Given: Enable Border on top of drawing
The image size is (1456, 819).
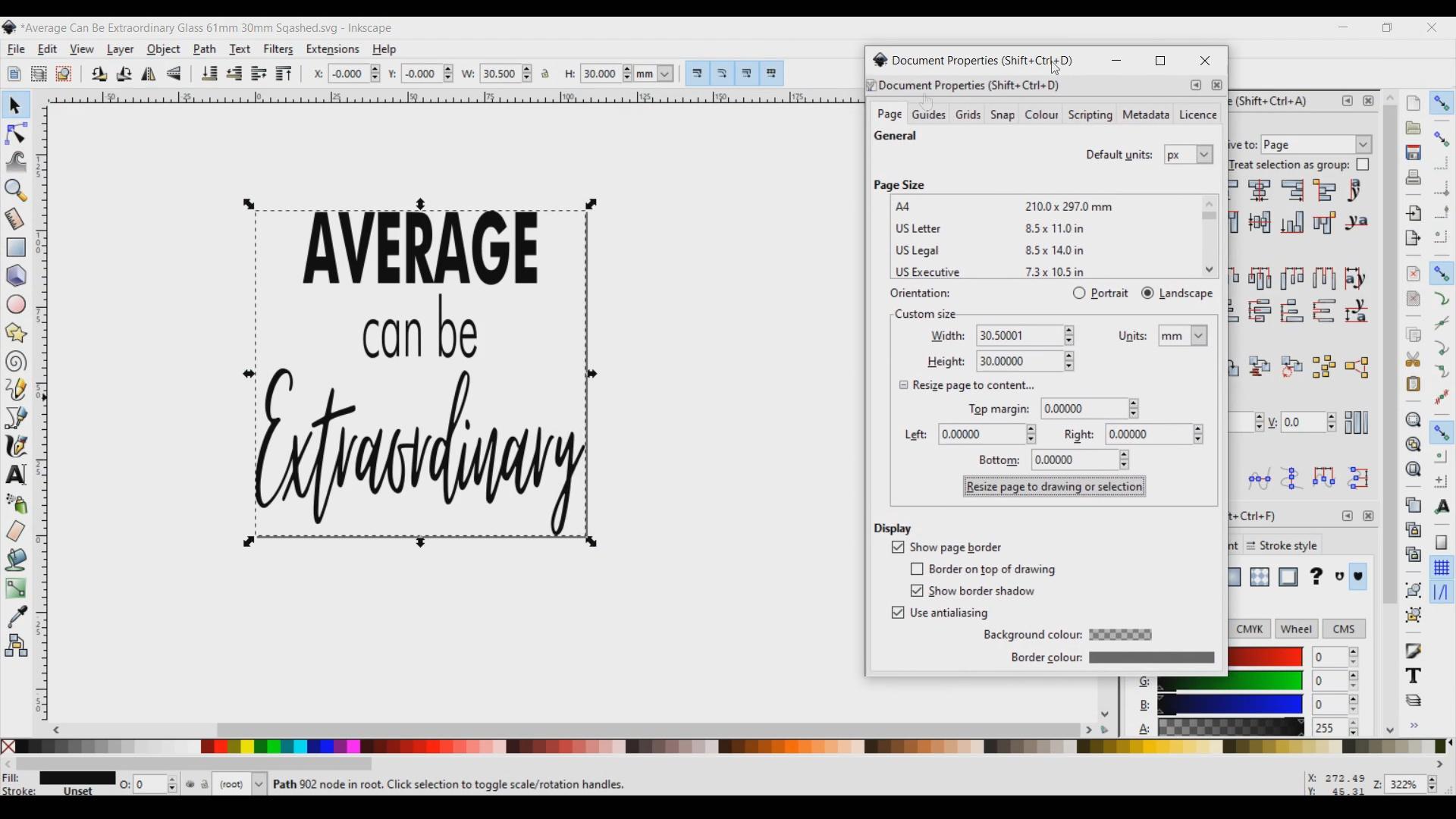Looking at the screenshot, I should (918, 570).
